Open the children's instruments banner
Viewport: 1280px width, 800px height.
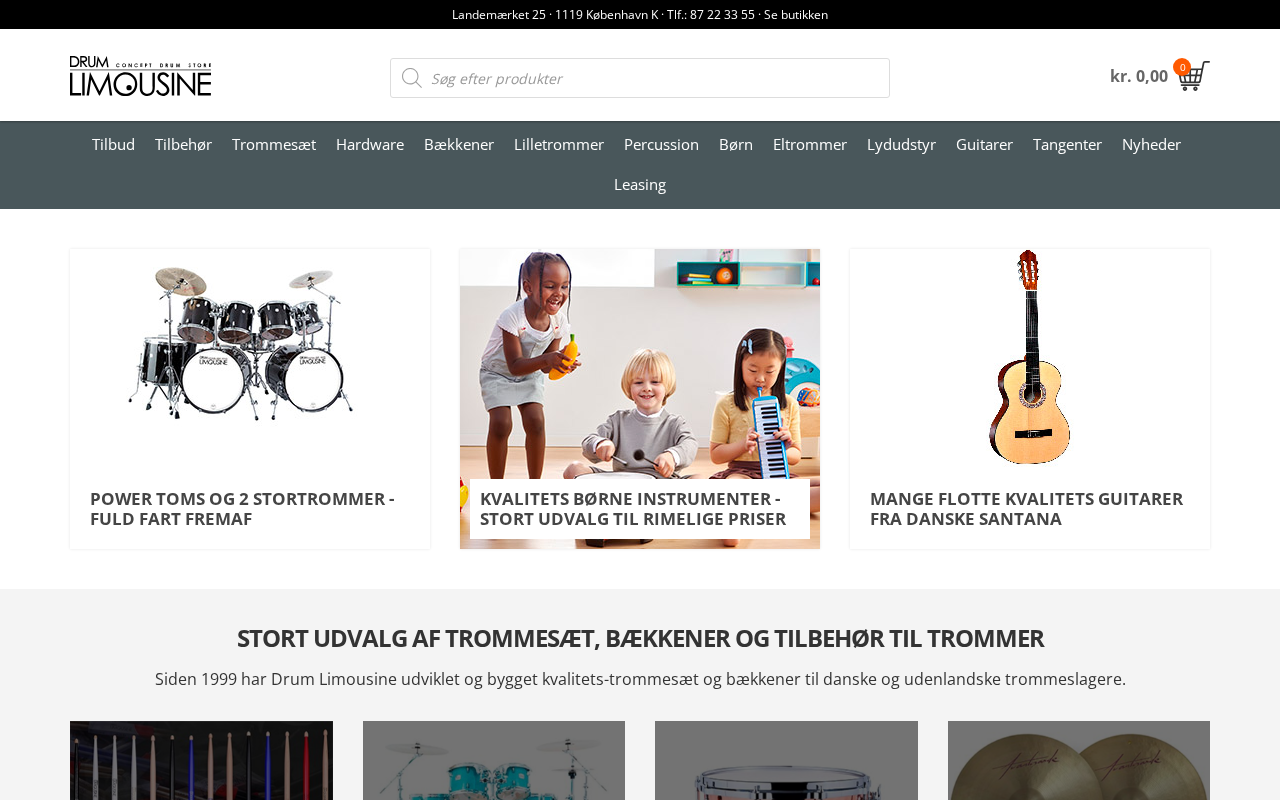tap(640, 399)
